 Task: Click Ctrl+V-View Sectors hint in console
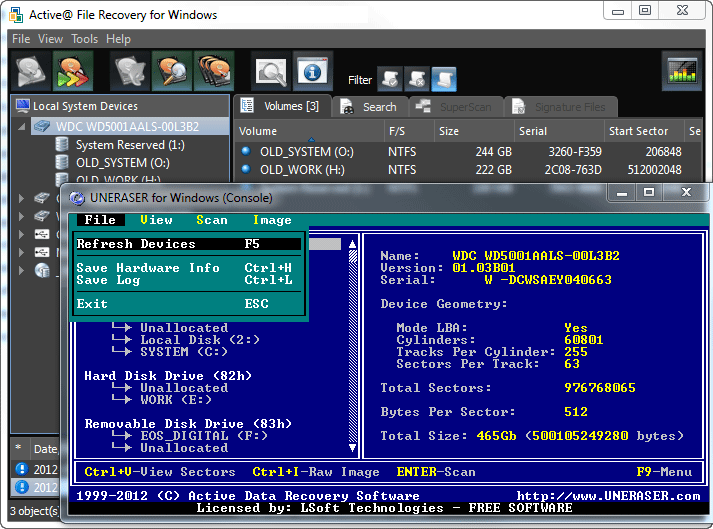pyautogui.click(x=160, y=472)
